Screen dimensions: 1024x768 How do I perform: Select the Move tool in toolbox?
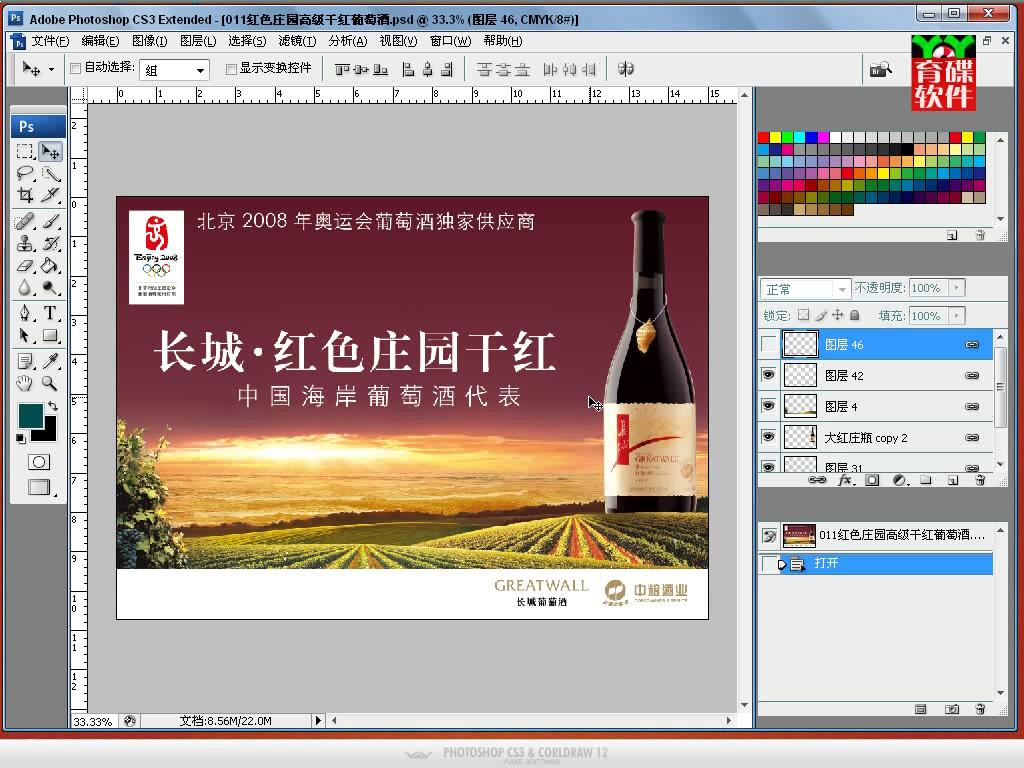click(x=50, y=152)
